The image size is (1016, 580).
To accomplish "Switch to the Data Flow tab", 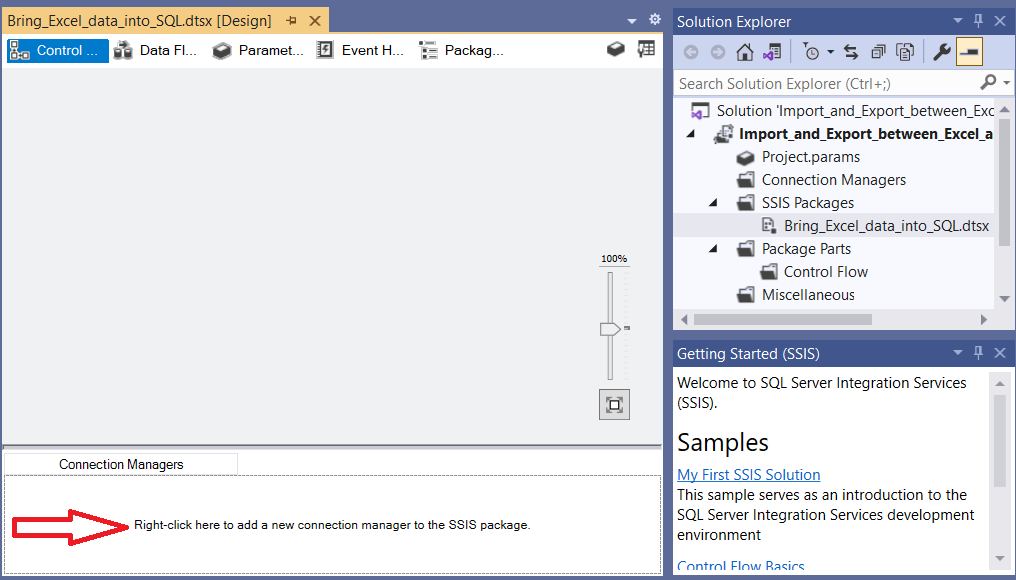I will point(156,50).
